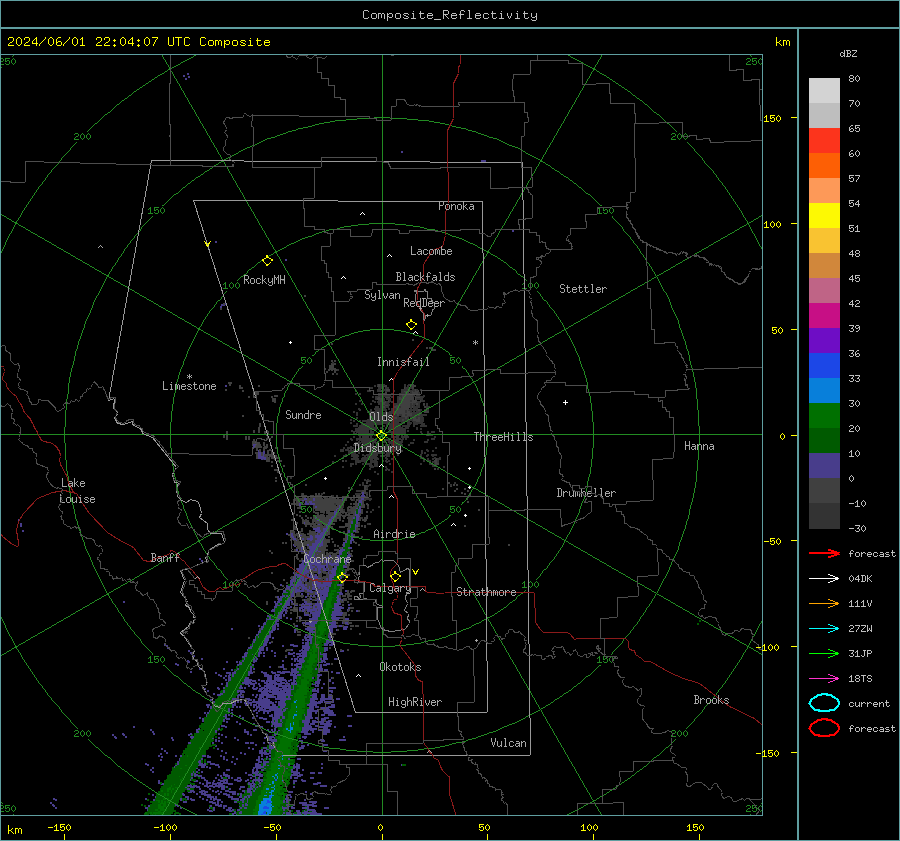This screenshot has height=841, width=900.
Task: Click the Okotoks city label
Action: (400, 667)
